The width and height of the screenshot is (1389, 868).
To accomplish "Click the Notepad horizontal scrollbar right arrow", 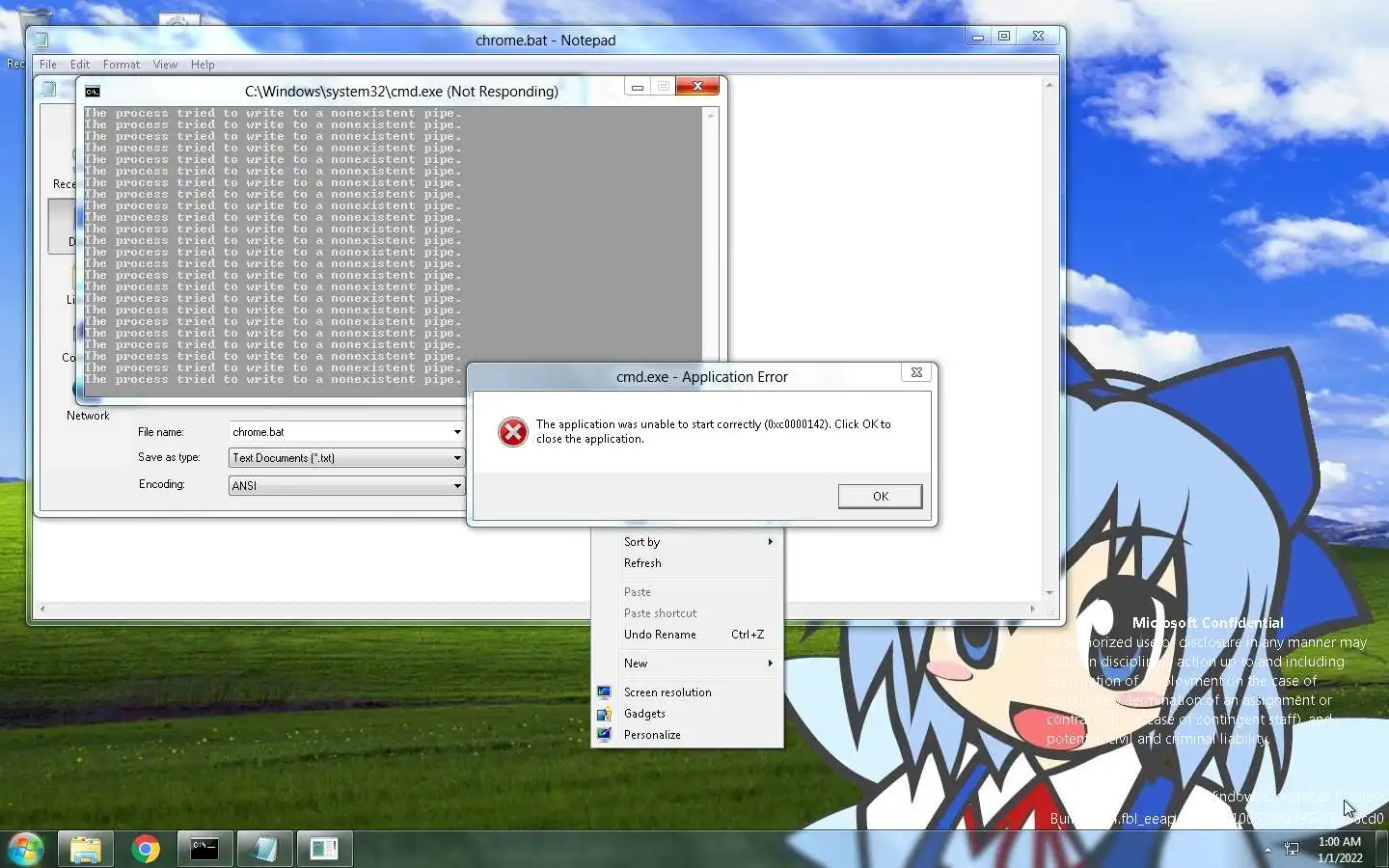I will click(1032, 609).
